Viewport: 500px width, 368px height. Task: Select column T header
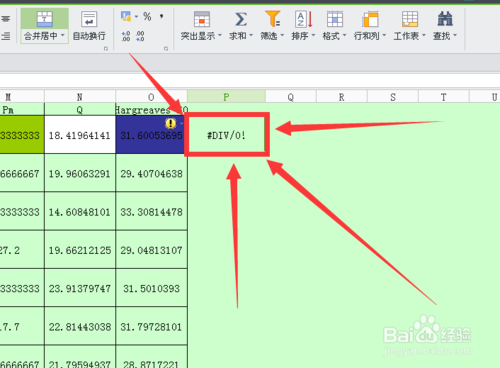click(444, 97)
